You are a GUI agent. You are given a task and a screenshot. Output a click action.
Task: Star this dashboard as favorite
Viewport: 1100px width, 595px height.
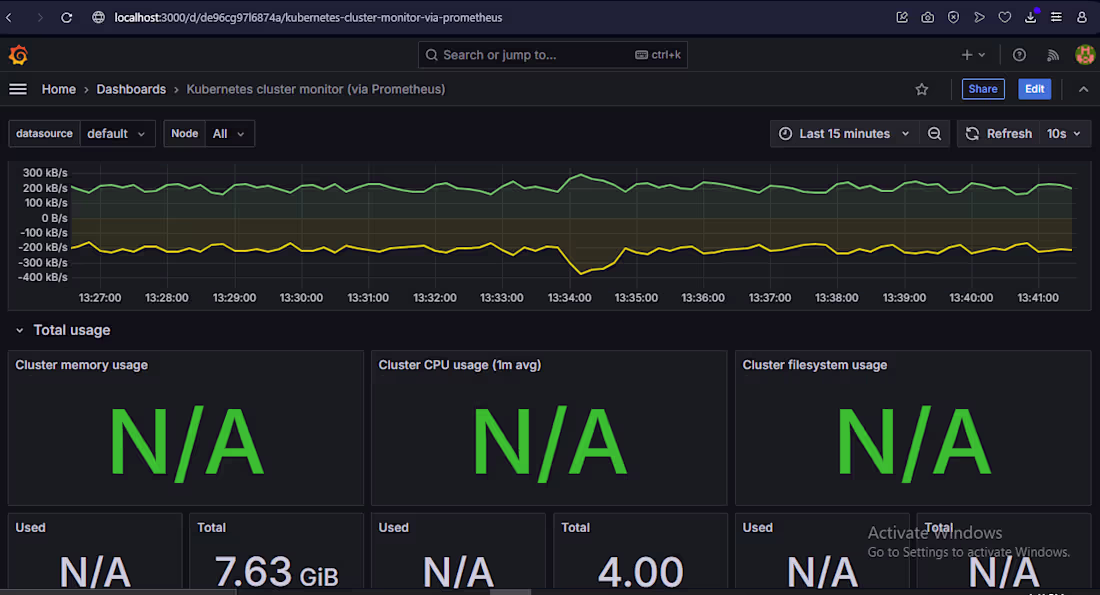[x=922, y=89]
